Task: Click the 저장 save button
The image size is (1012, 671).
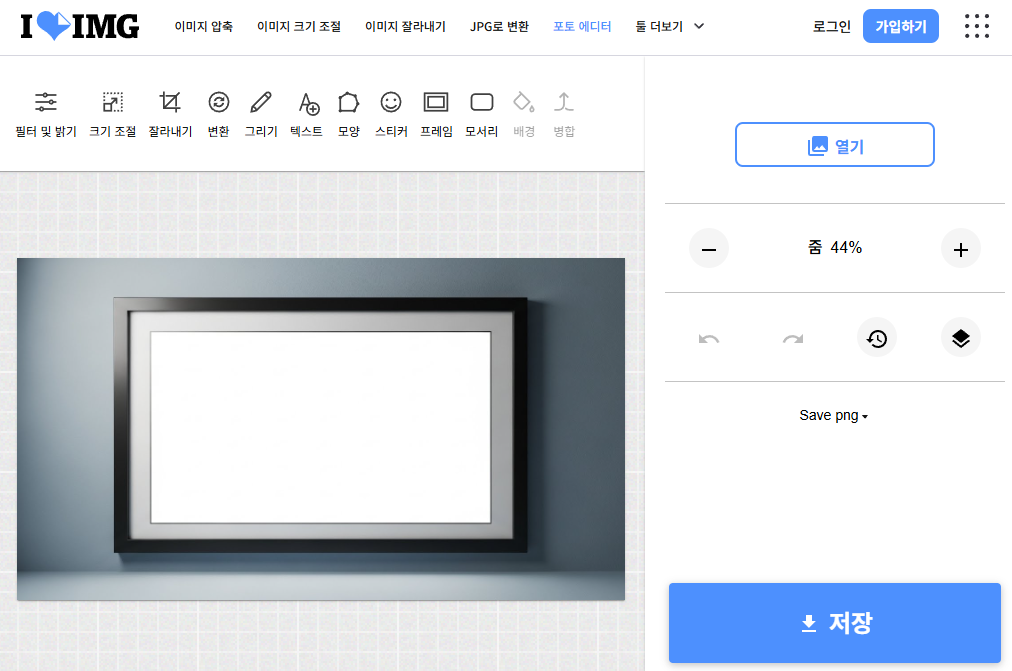Action: click(x=835, y=622)
